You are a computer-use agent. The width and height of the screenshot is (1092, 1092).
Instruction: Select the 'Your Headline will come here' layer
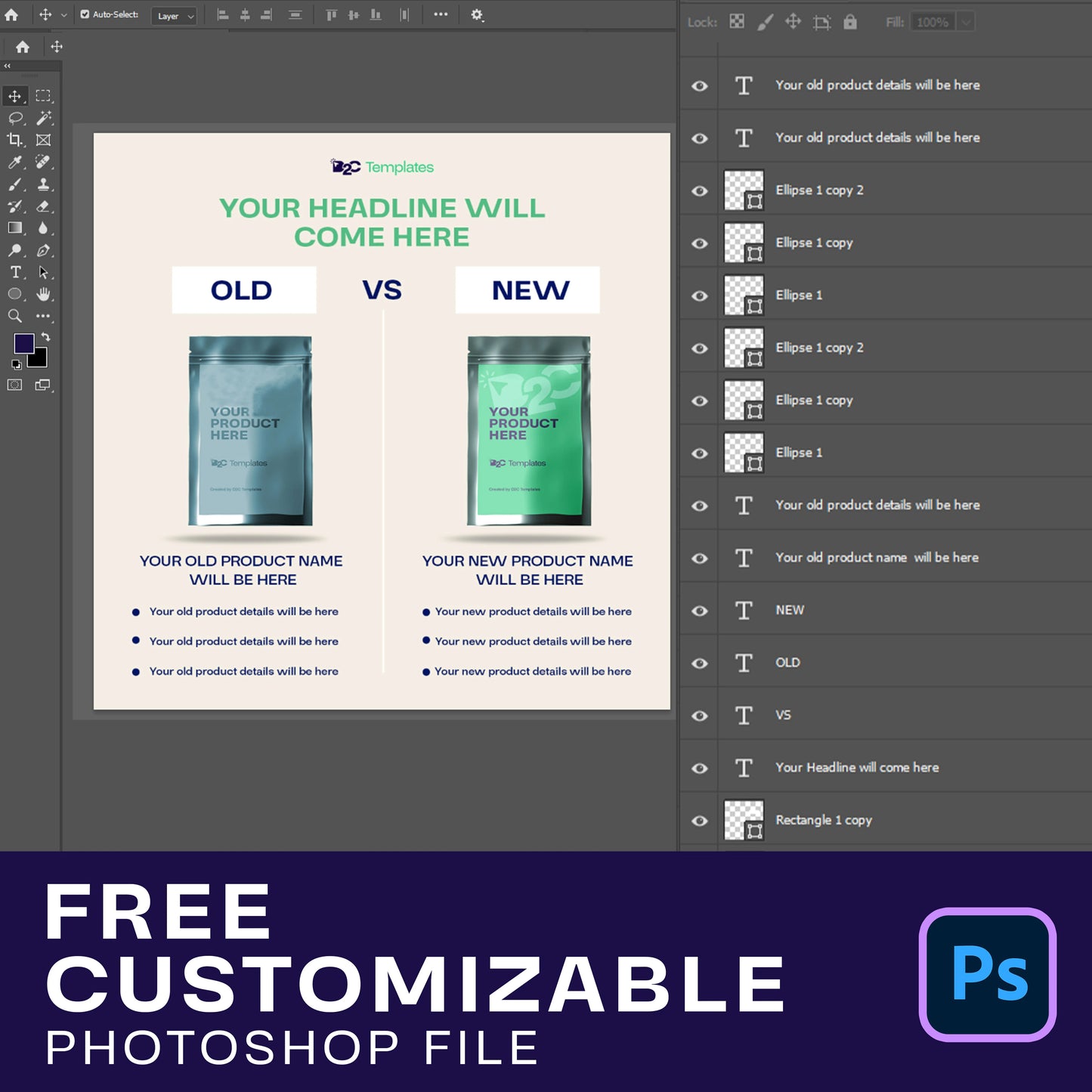[x=857, y=768]
